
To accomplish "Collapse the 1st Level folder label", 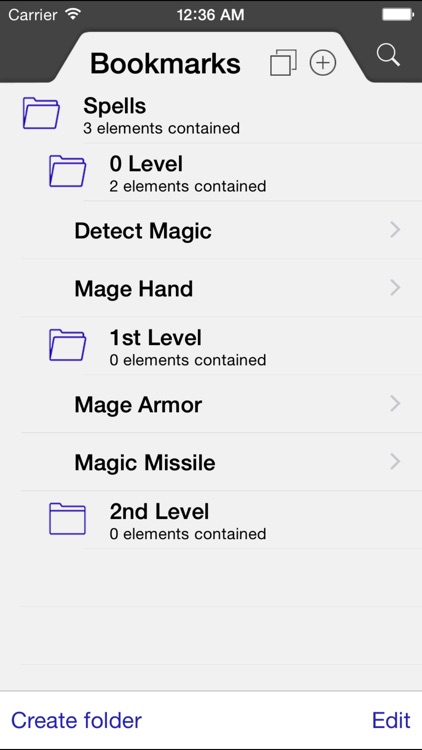I will 155,338.
